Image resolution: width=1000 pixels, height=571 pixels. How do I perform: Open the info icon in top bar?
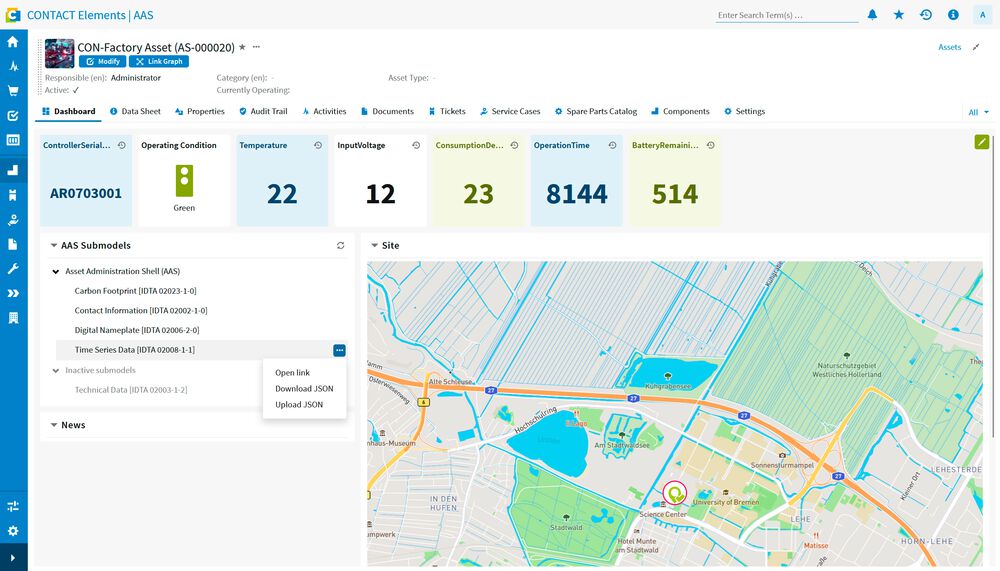coord(953,15)
